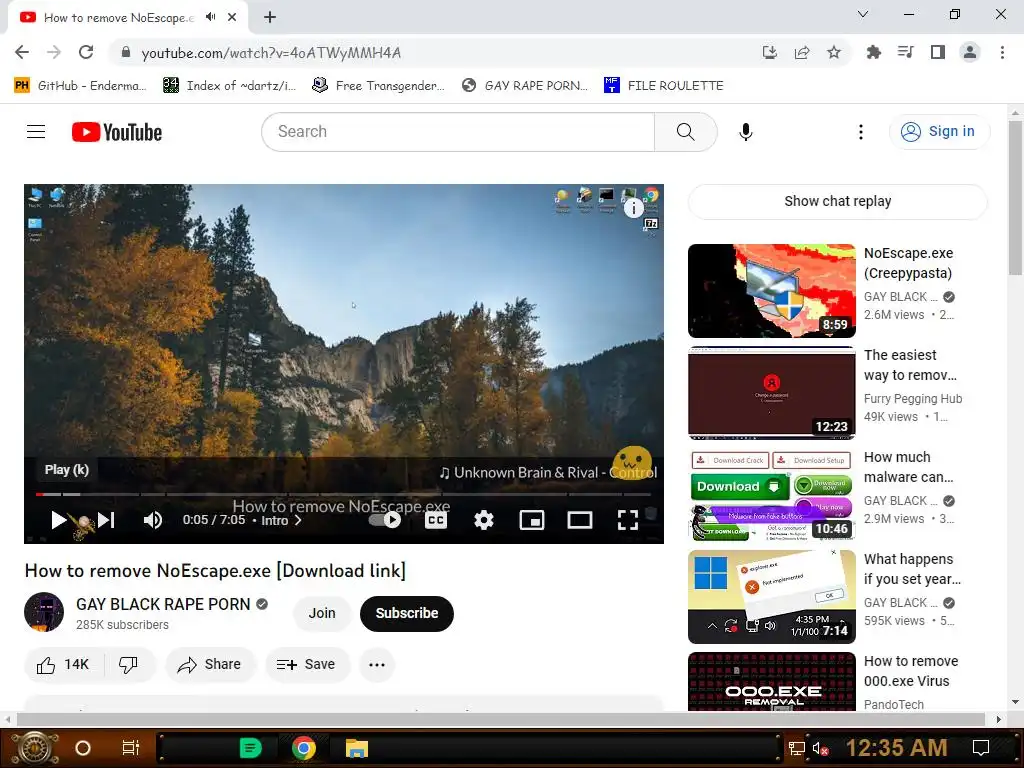This screenshot has width=1024, height=768.
Task: Open the channel avatar below the video
Action: pyautogui.click(x=44, y=613)
